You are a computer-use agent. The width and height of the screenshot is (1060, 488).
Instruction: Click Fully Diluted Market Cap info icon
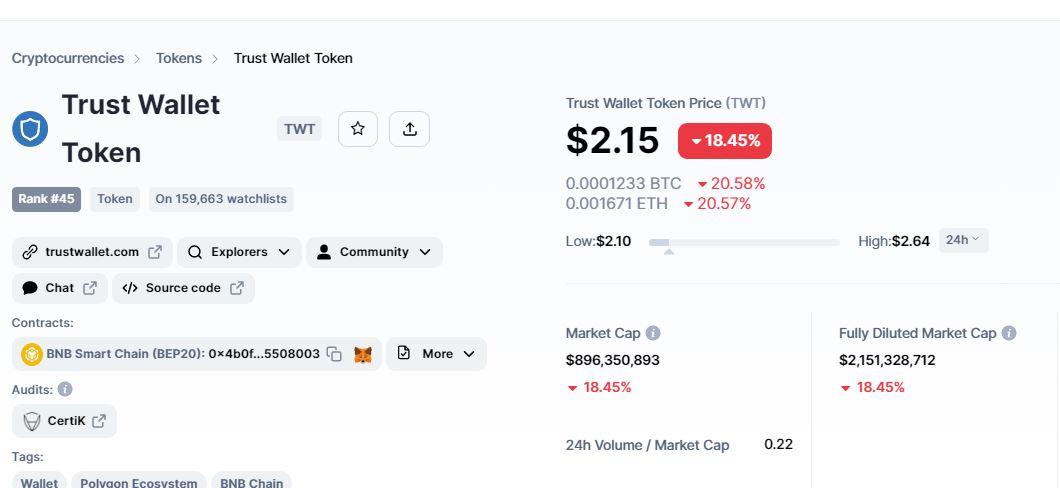pyautogui.click(x=1009, y=333)
